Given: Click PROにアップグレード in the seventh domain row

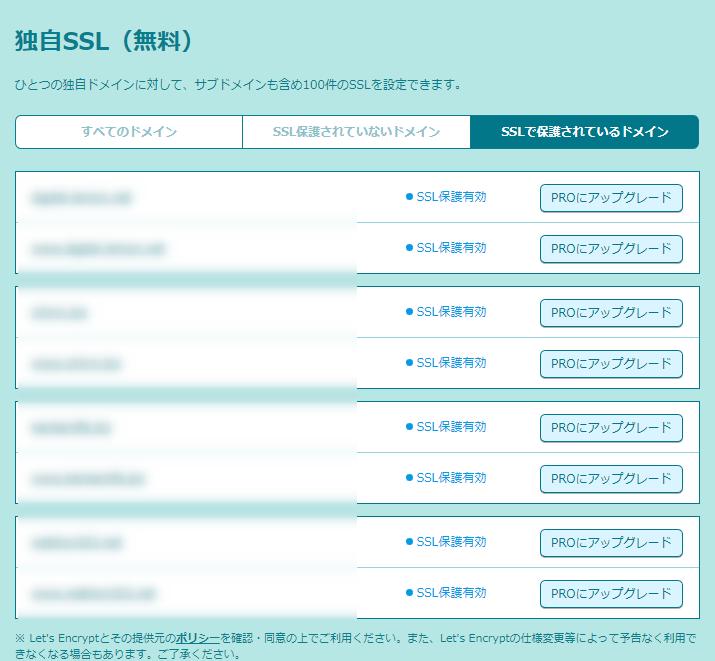Looking at the screenshot, I should point(611,543).
